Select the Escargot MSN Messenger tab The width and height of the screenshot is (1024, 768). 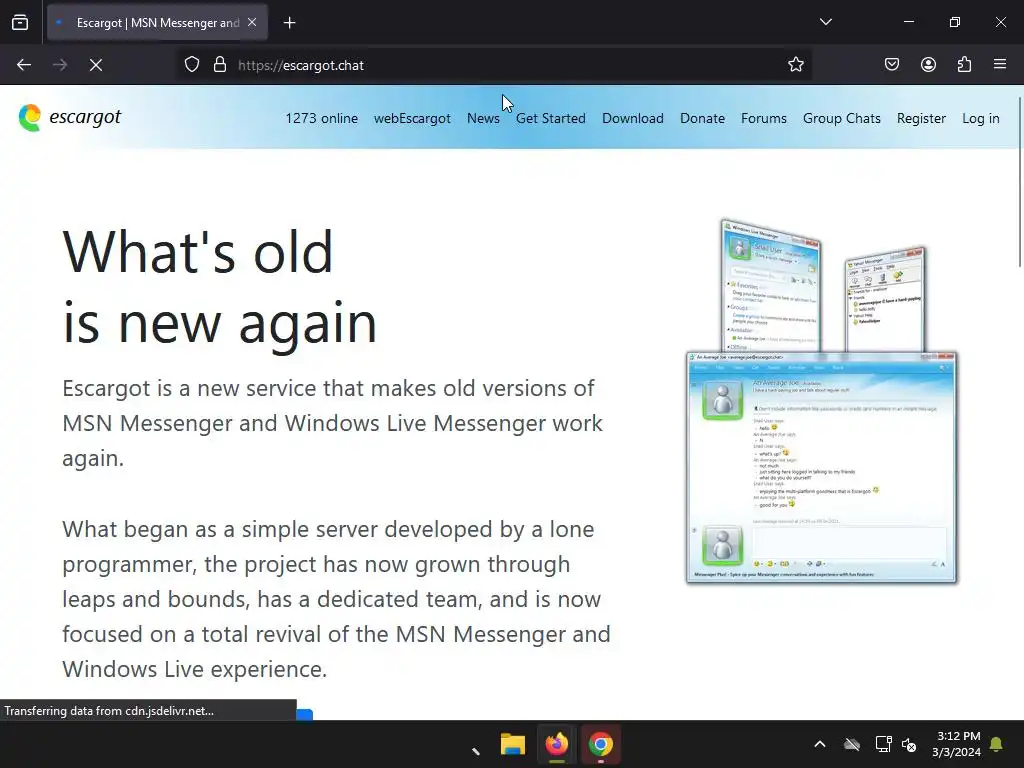point(157,23)
